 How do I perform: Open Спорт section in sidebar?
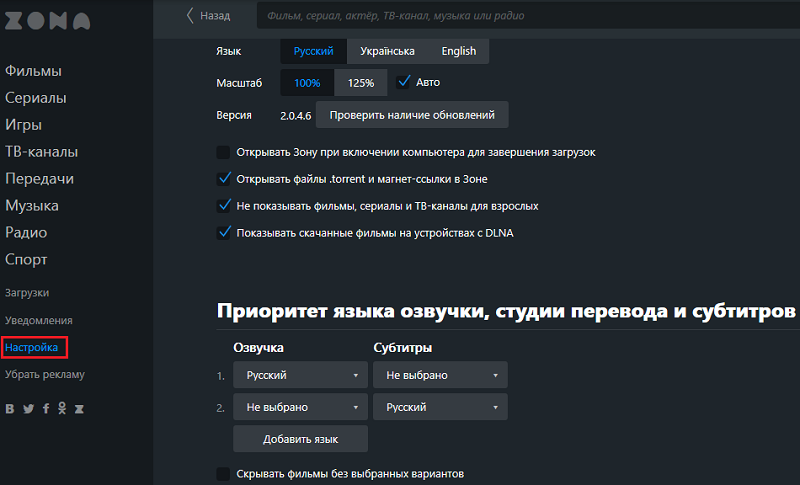click(x=26, y=260)
